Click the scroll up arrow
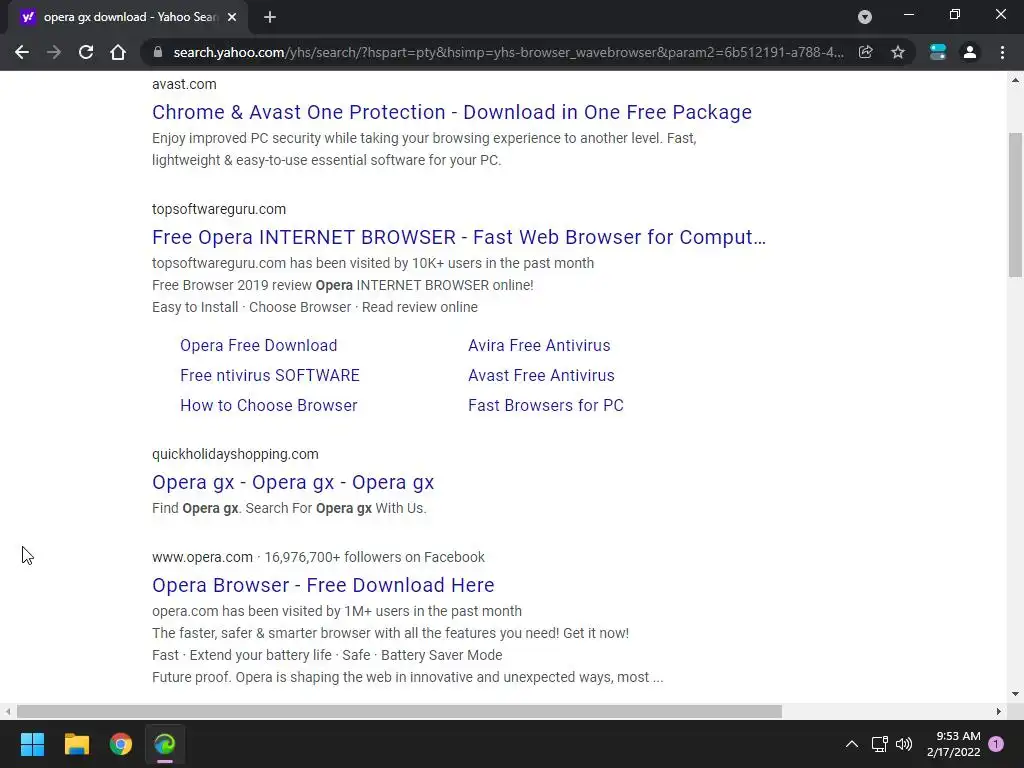This screenshot has height=768, width=1024. pos(1015,80)
